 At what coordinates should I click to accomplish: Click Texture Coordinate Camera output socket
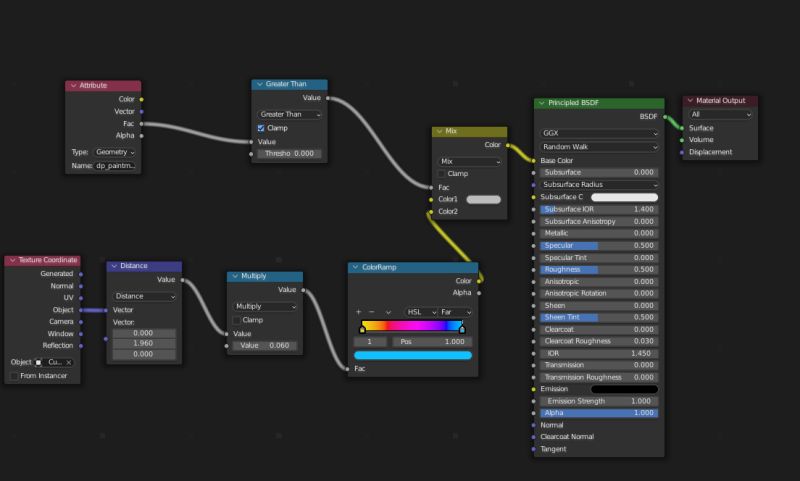(x=81, y=322)
